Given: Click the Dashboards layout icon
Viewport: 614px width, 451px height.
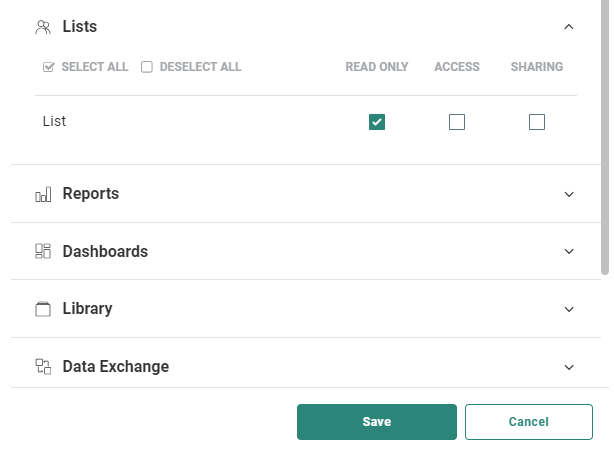Looking at the screenshot, I should click(x=43, y=251).
